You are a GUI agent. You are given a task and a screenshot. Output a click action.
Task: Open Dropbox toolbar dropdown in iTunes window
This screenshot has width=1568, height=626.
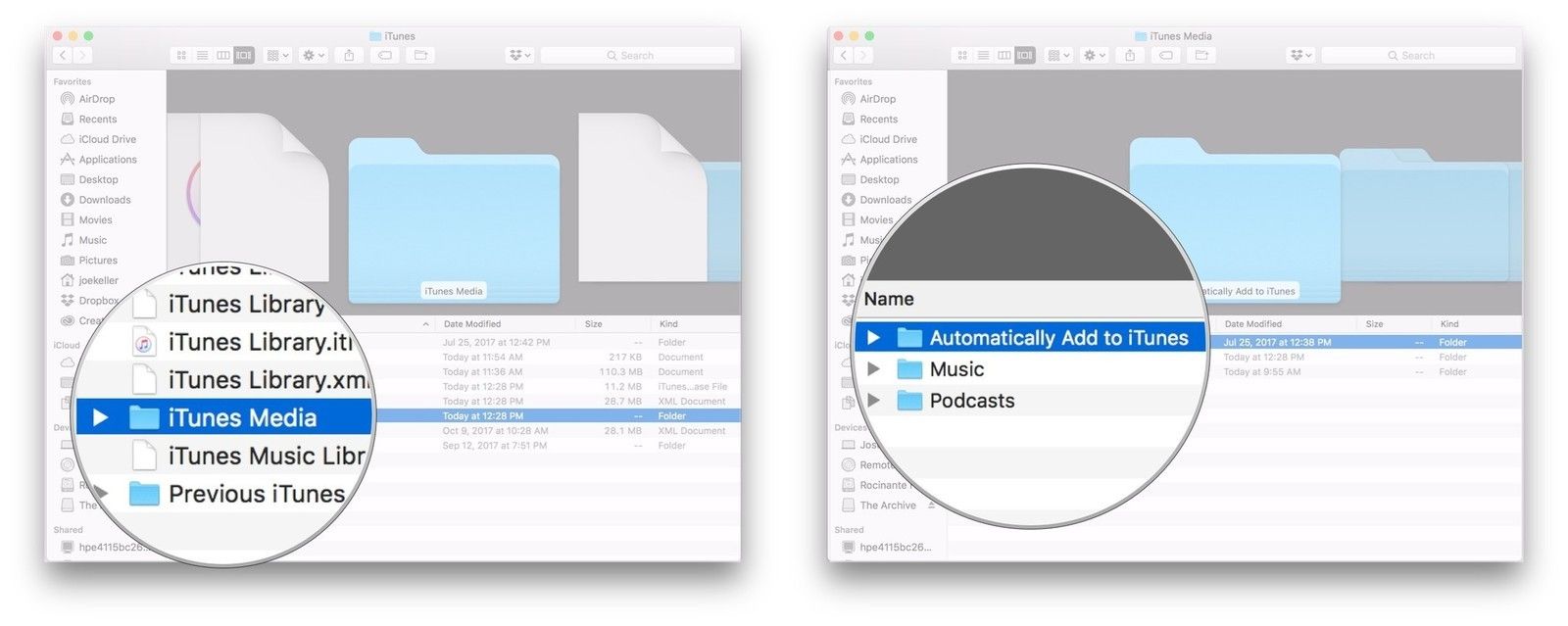[x=519, y=56]
